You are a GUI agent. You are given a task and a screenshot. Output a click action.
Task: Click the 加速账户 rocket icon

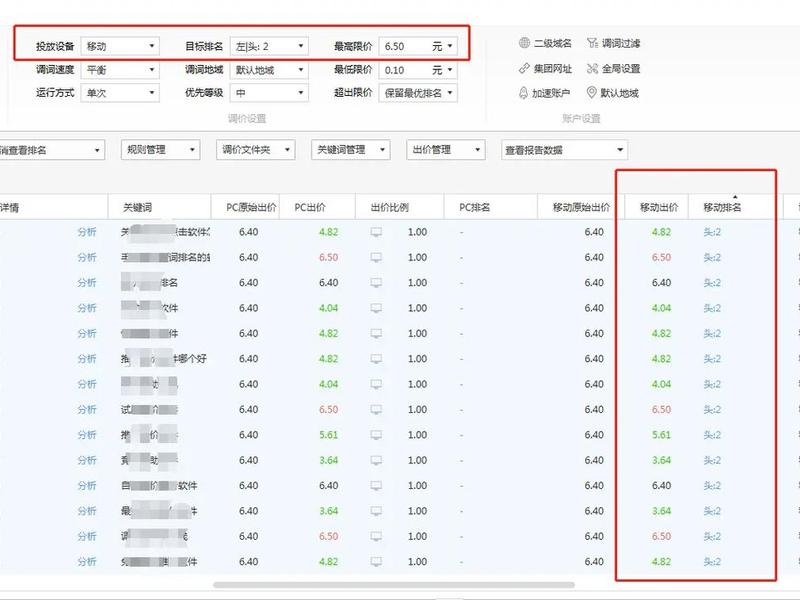(523, 93)
